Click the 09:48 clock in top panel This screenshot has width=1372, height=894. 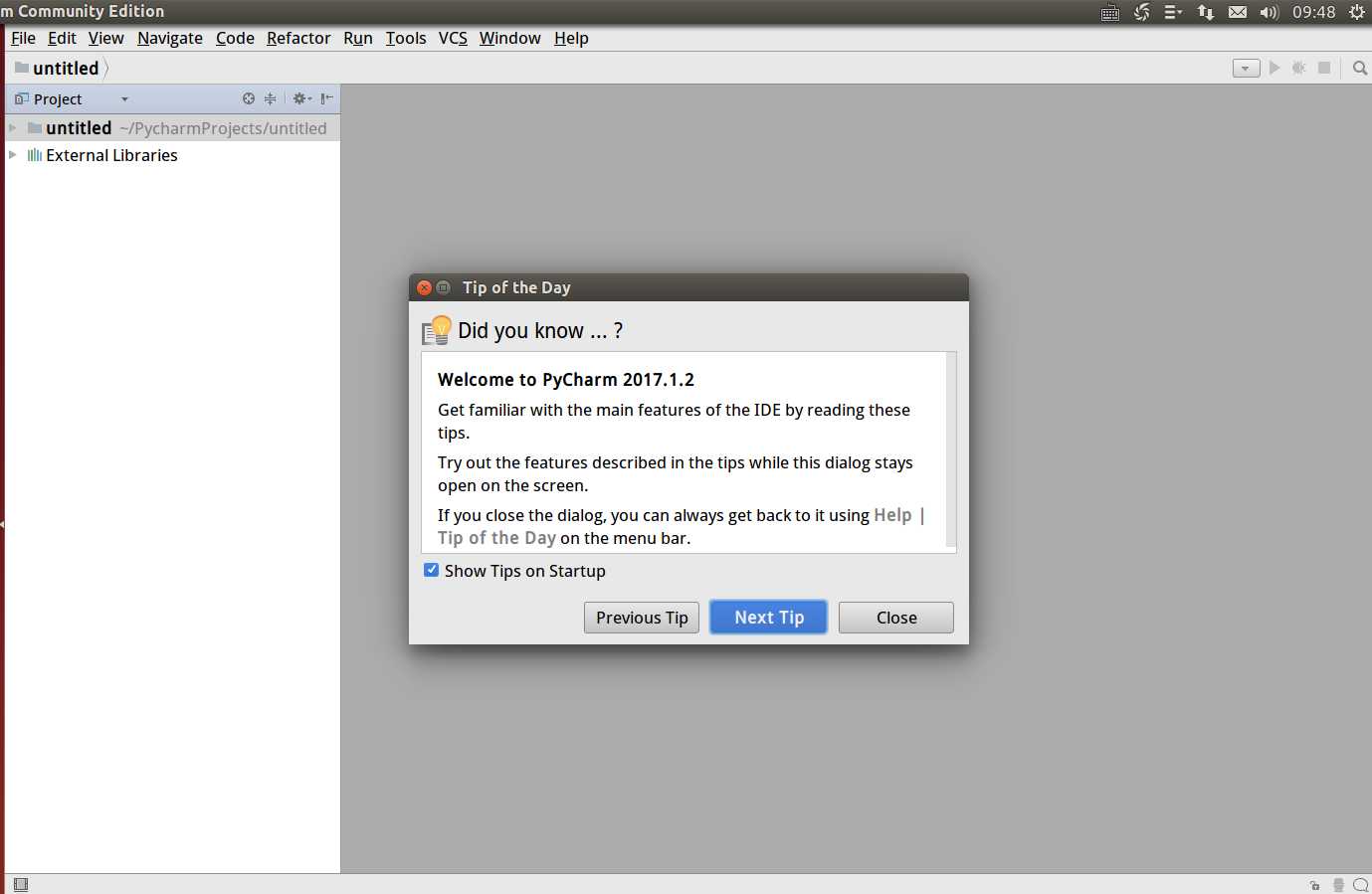1313,12
